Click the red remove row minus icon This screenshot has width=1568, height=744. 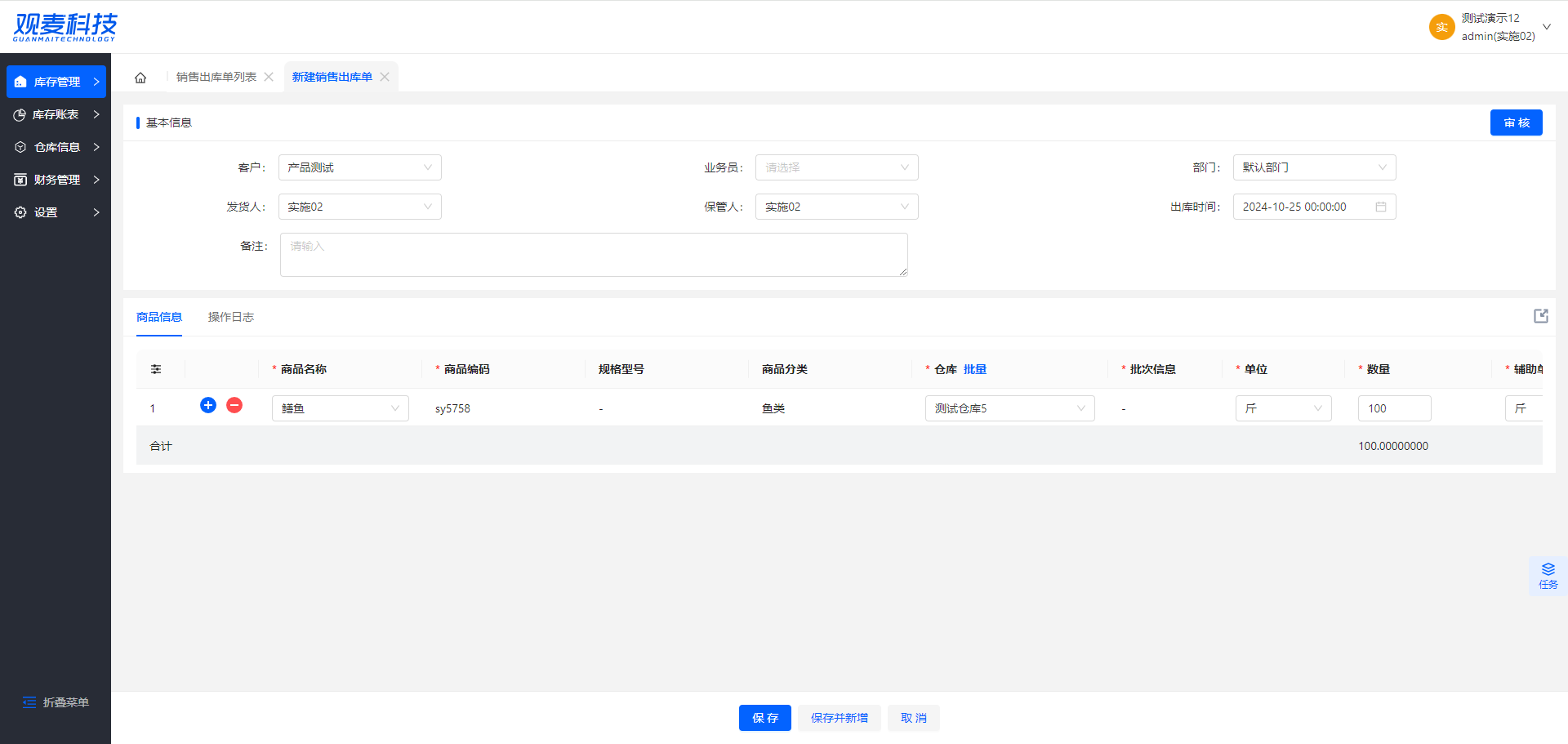[234, 405]
